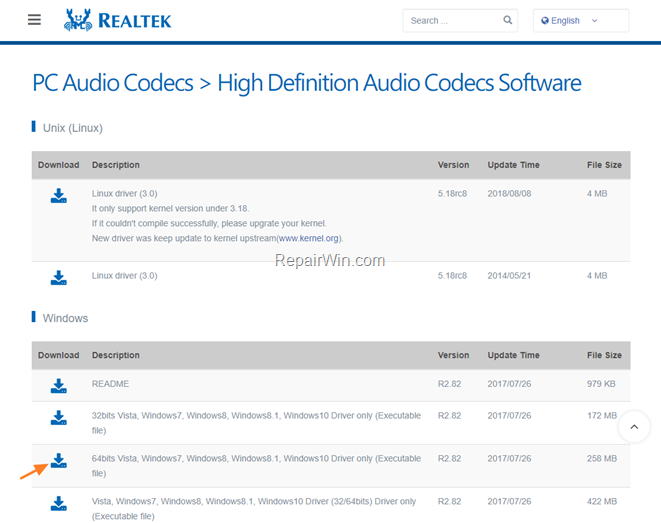Click the 64bits Vista, Windows7 driver description
661x523 pixels.
256,466
